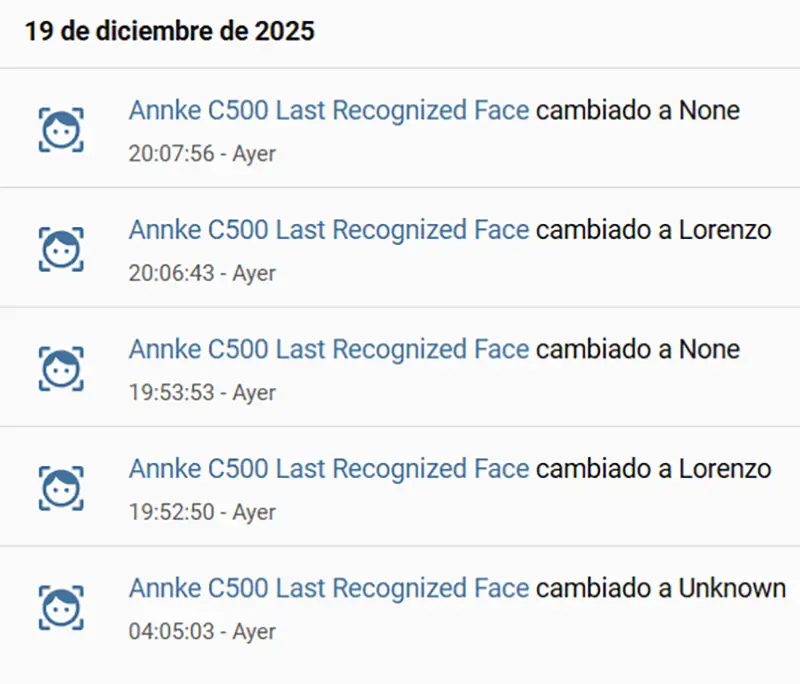Click the 19 de diciembre de 2025 date header
Screen dimensions: 800x684
(x=171, y=31)
